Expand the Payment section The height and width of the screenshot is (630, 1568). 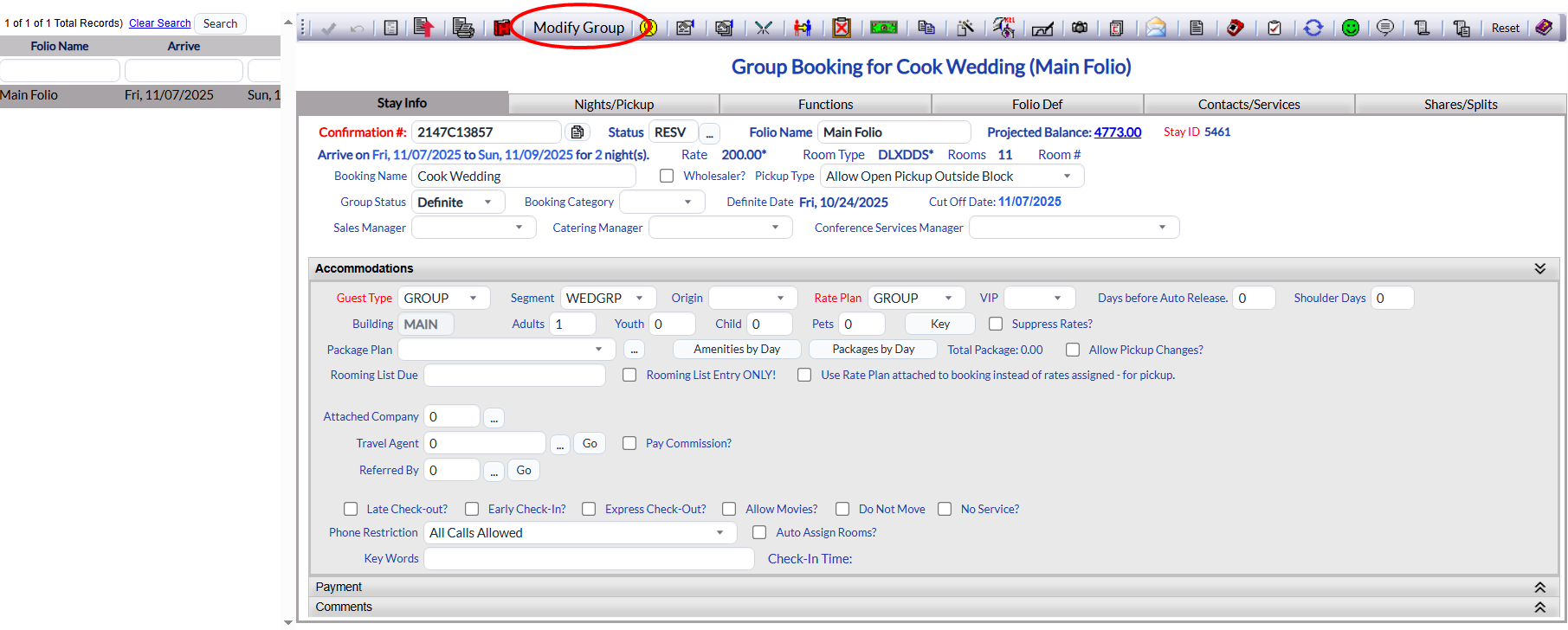coord(1540,587)
